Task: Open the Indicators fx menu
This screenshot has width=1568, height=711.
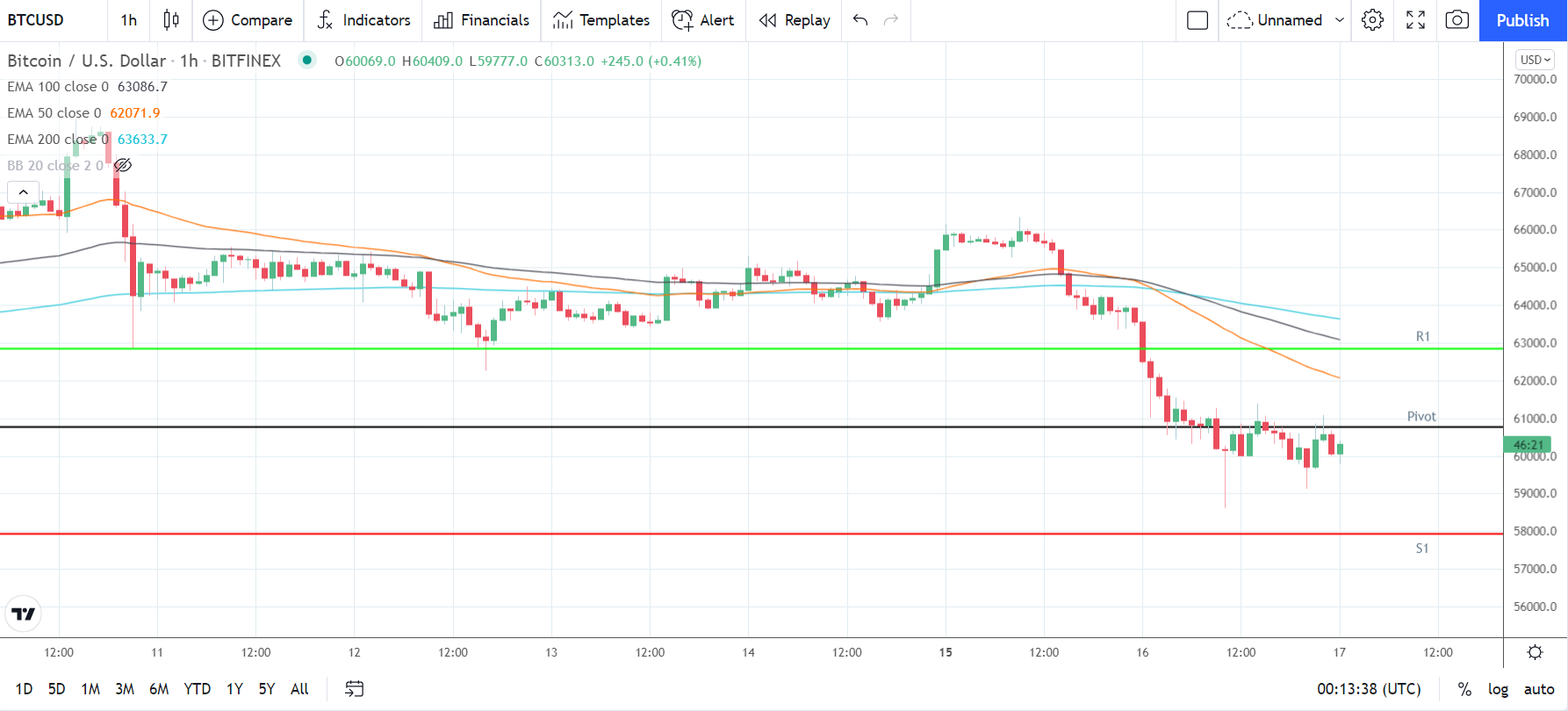Action: coord(363,20)
